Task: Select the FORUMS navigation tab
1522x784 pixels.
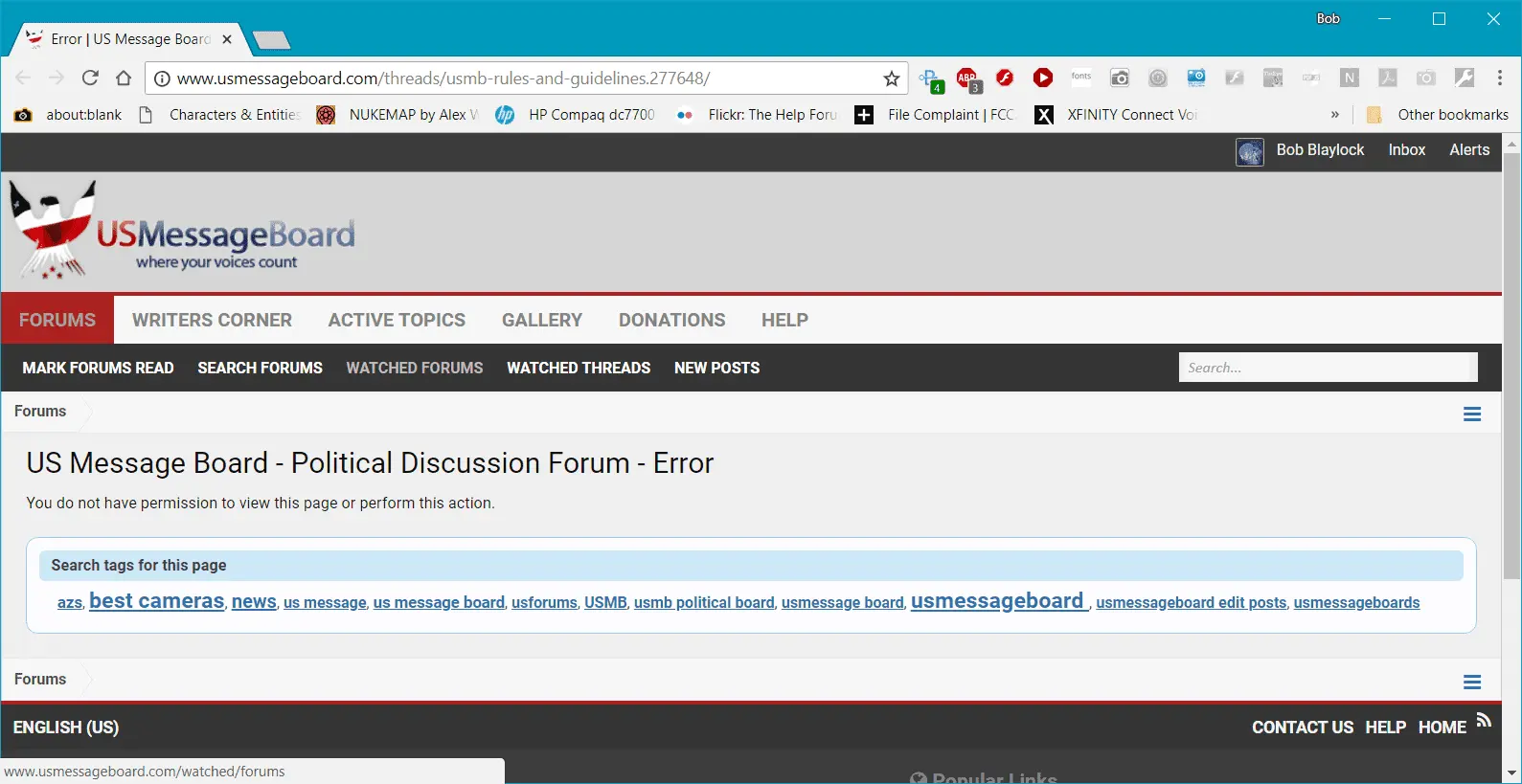Action: coord(57,320)
